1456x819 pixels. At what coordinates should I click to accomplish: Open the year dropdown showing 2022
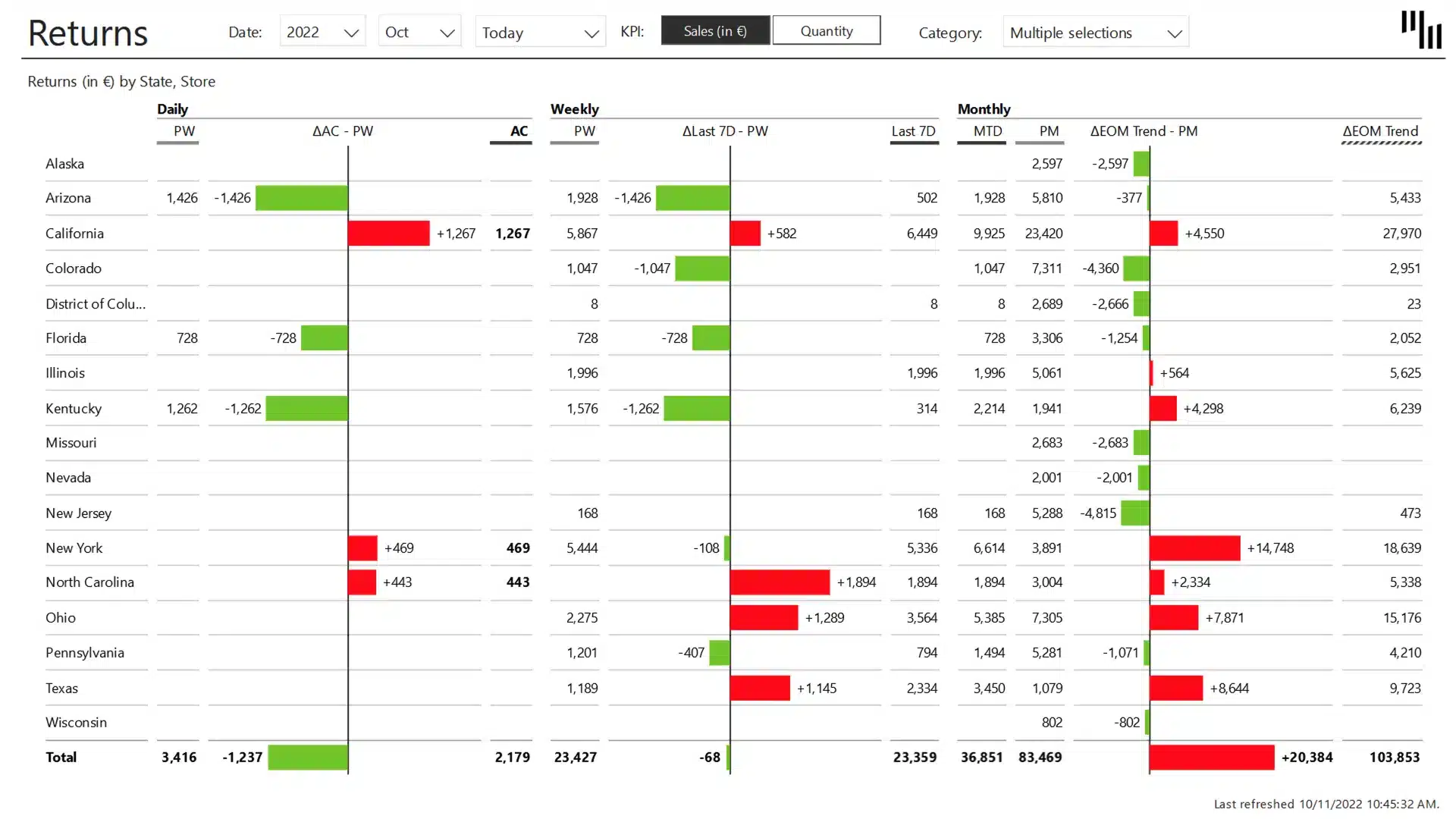tap(322, 32)
